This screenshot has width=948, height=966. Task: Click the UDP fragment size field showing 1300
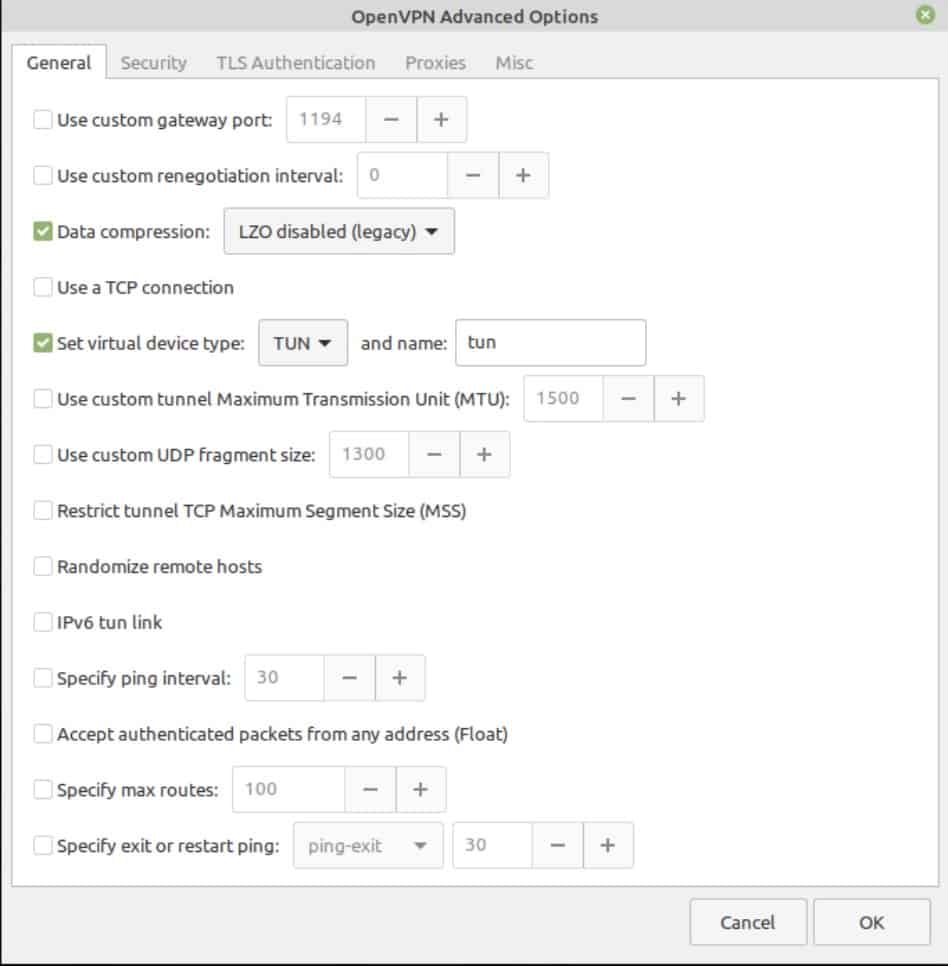pyautogui.click(x=369, y=455)
